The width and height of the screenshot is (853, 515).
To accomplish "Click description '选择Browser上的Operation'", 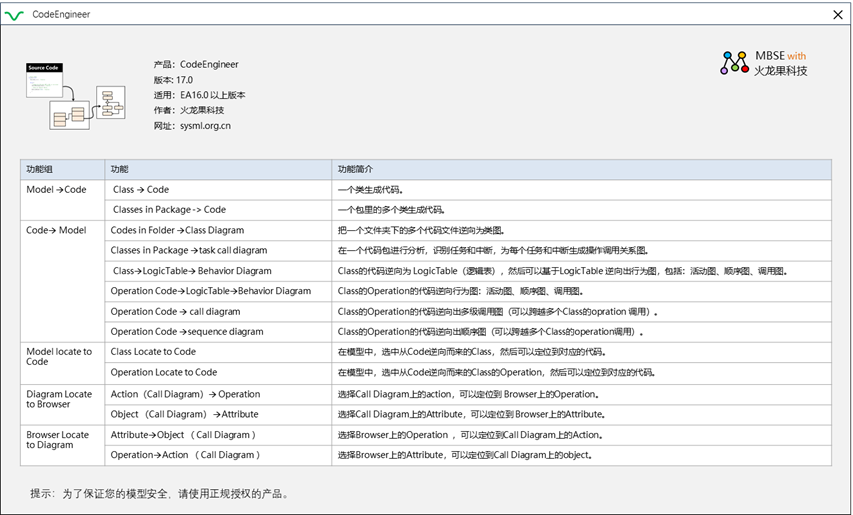I will point(471,435).
